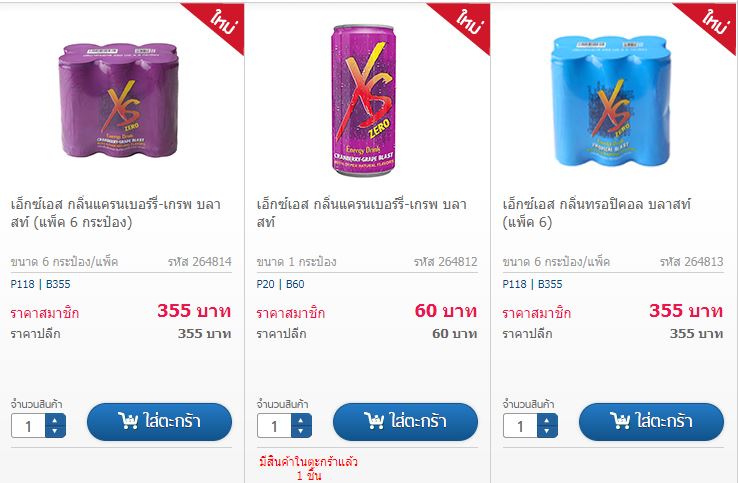Image resolution: width=738 pixels, height=483 pixels.
Task: Open the blue XS Tropical pack image
Action: (x=610, y=101)
